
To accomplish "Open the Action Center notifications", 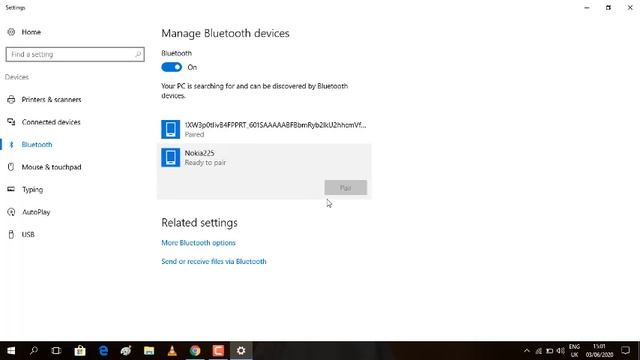I will click(625, 351).
